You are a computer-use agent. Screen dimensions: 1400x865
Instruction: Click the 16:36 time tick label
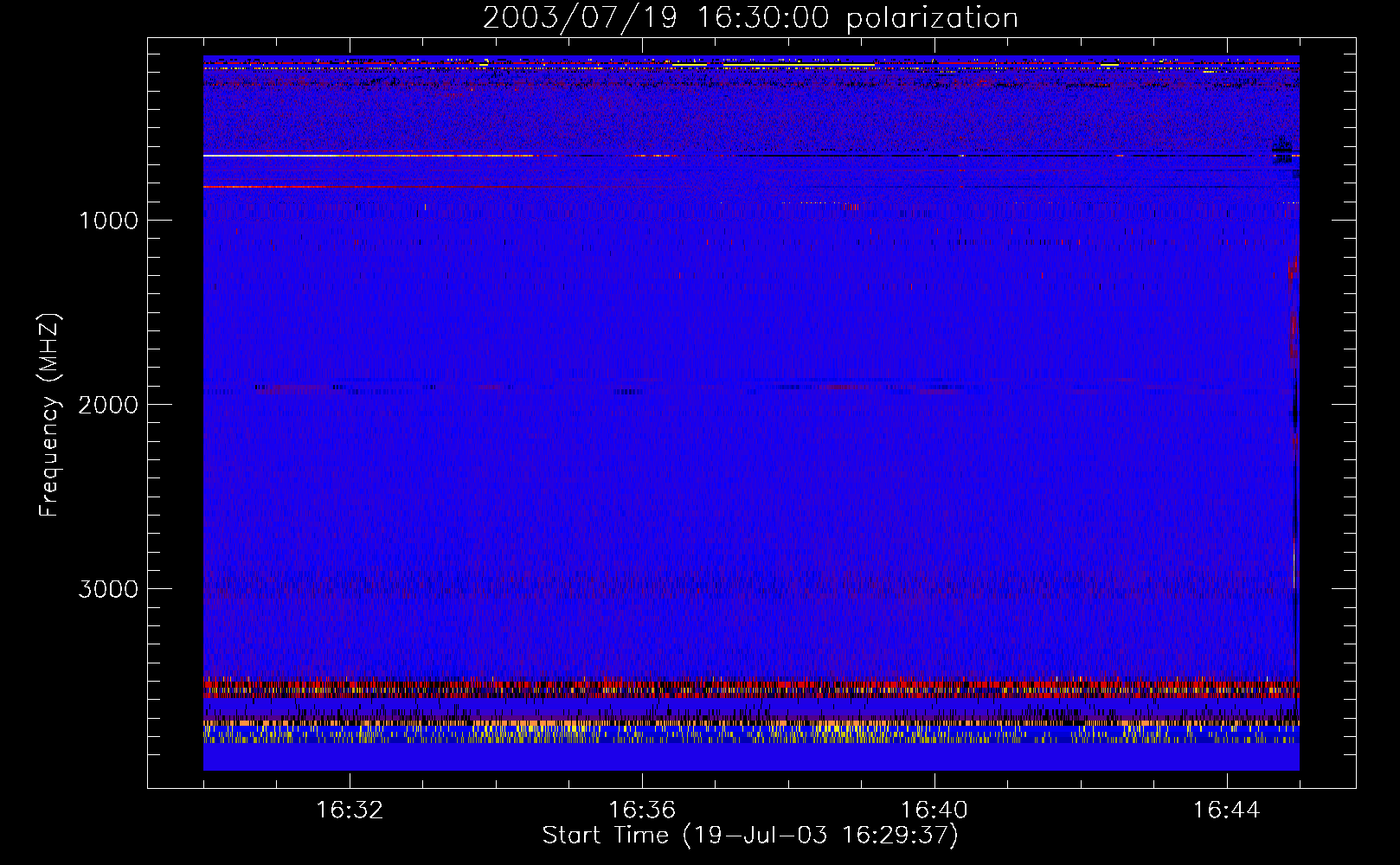(x=642, y=811)
